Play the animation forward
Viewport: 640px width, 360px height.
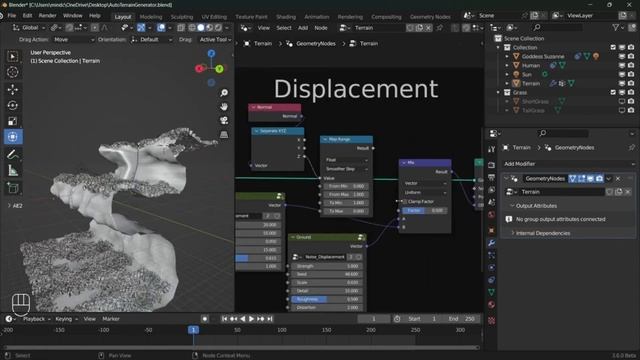pos(251,319)
